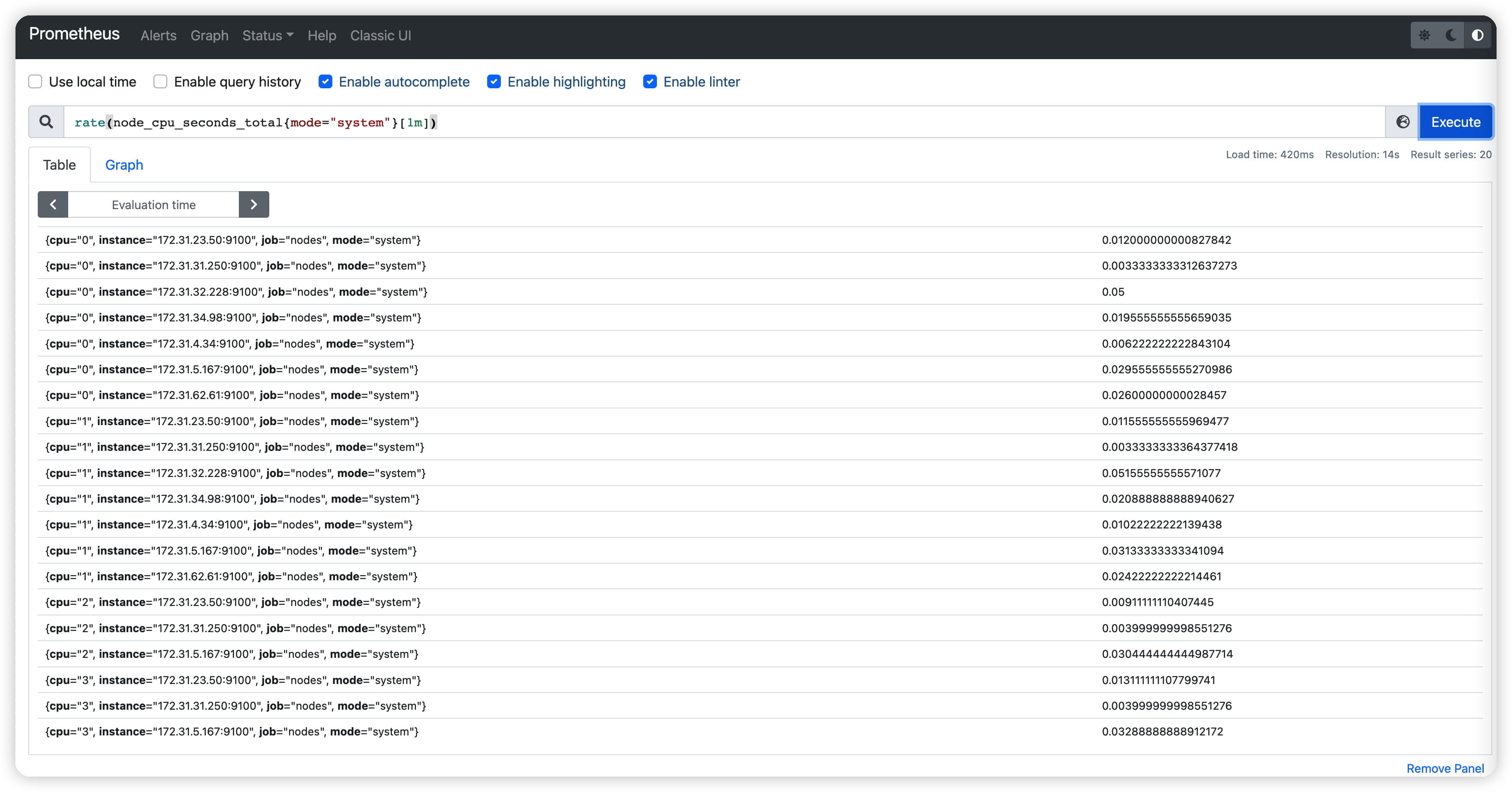Image resolution: width=1512 pixels, height=792 pixels.
Task: Switch to Classic UI
Action: point(380,36)
